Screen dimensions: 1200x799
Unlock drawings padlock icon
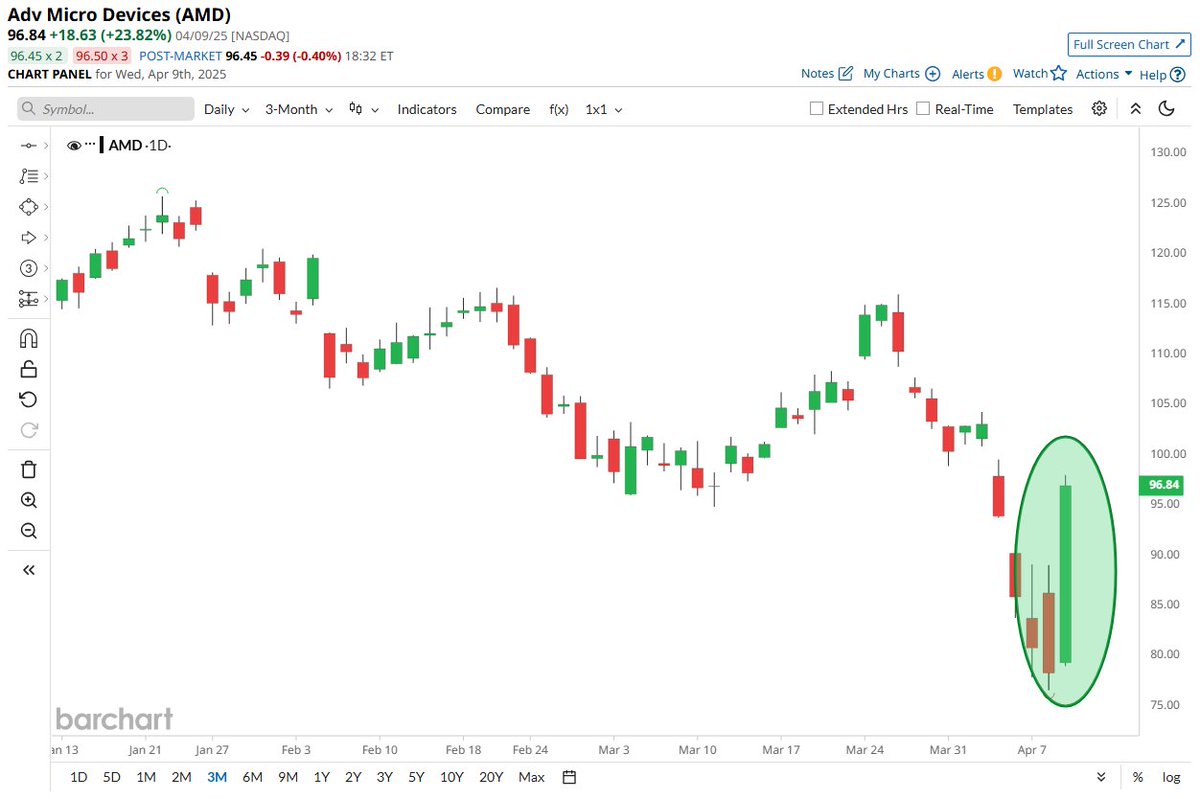coord(28,369)
